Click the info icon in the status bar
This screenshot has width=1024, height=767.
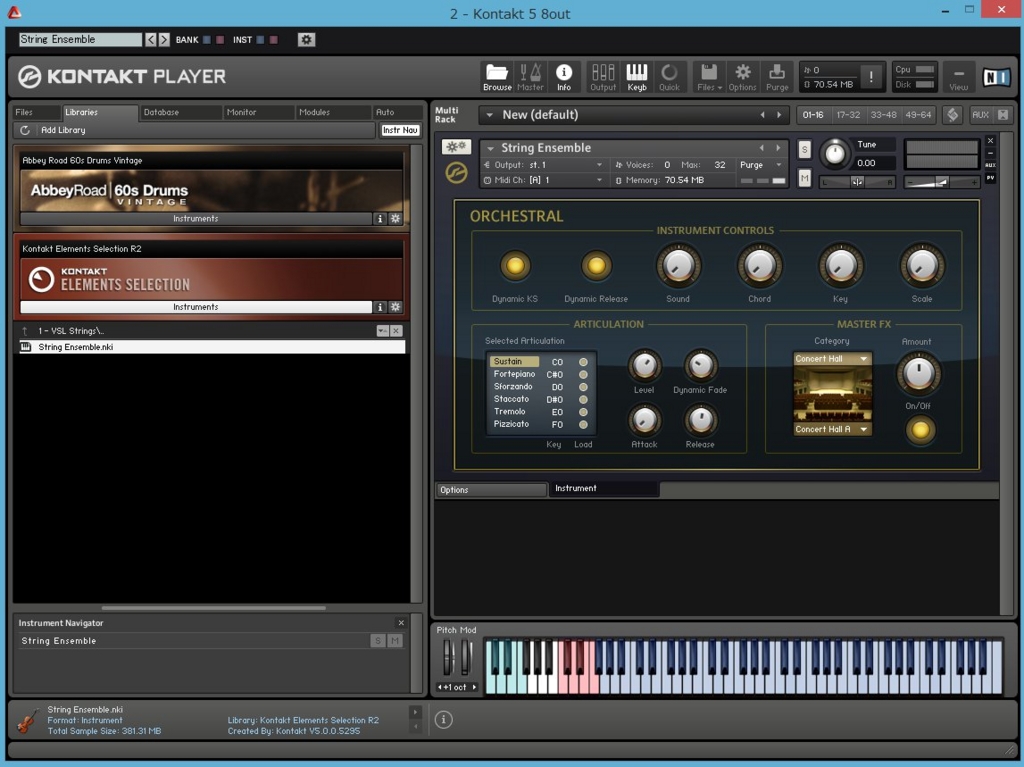point(443,719)
